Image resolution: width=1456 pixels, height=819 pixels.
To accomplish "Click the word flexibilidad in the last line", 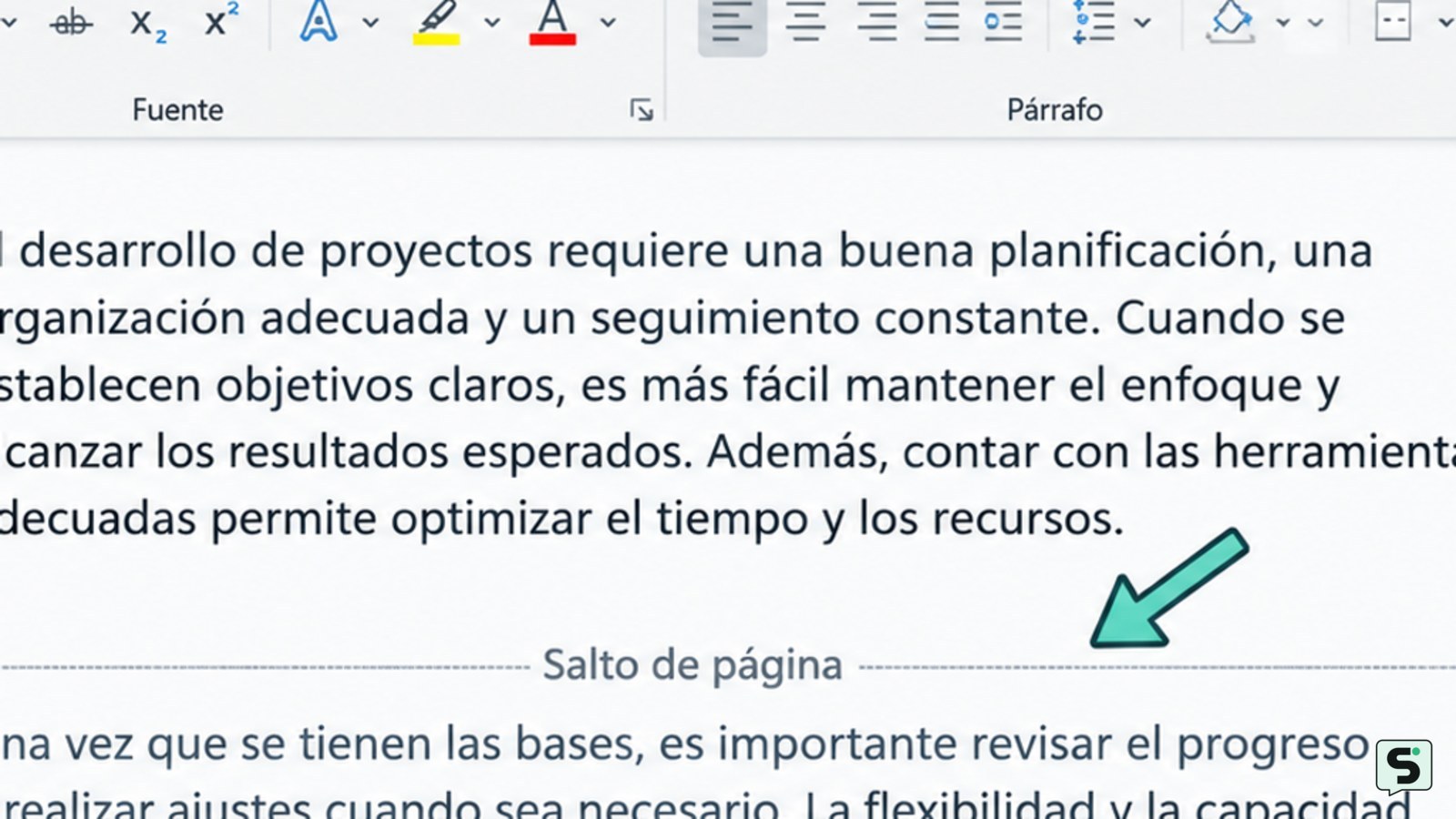I will pyautogui.click(x=979, y=805).
